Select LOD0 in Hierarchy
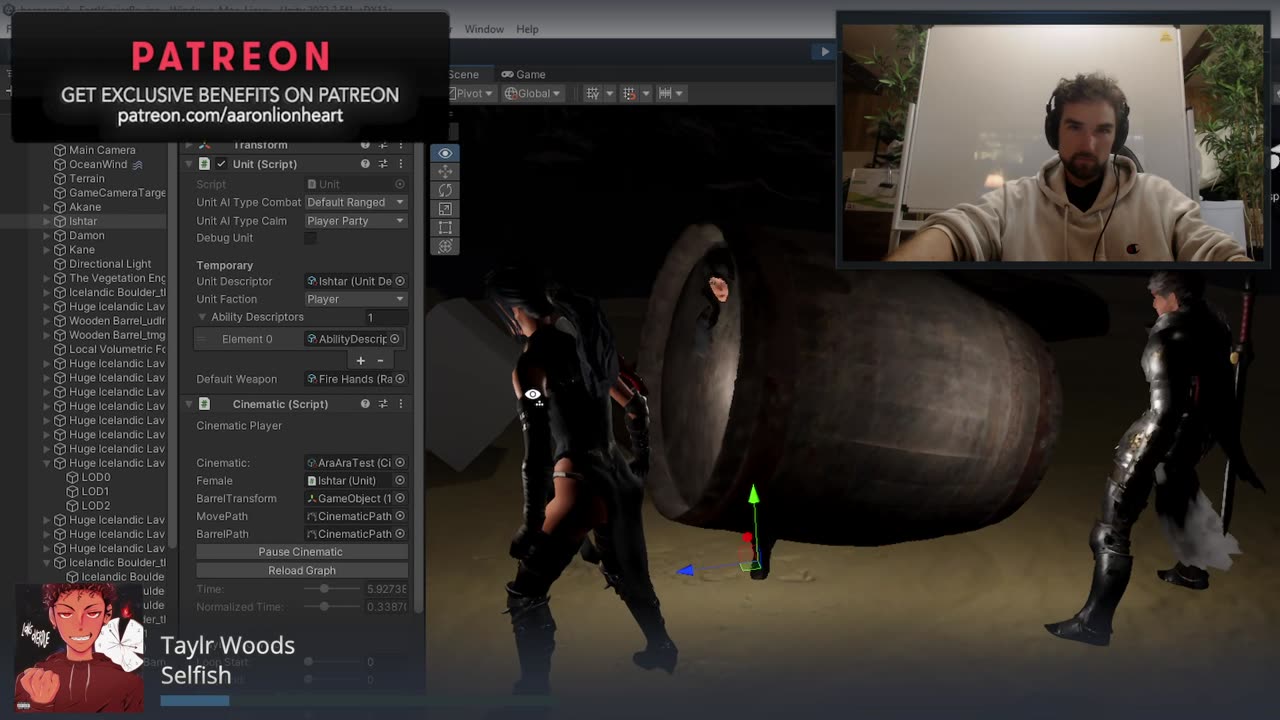Screen dimensions: 1280x720 click(96, 477)
